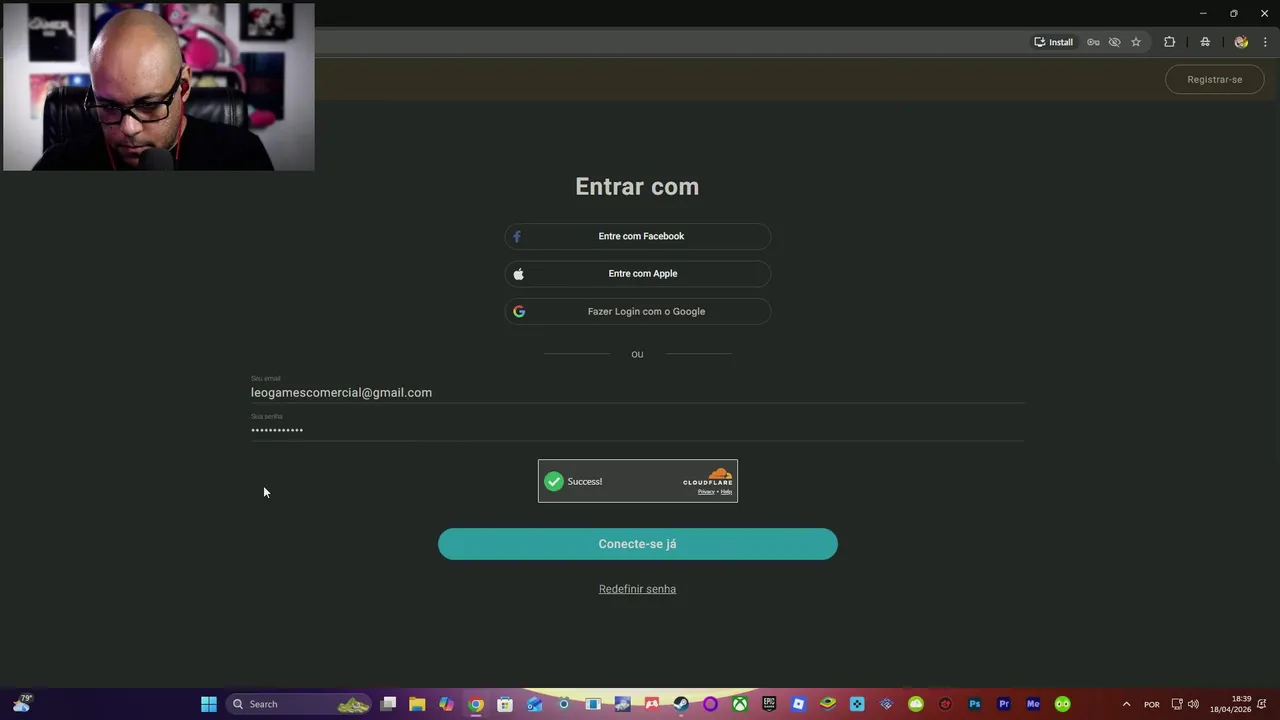Open the saved passwords key icon

(x=1093, y=42)
